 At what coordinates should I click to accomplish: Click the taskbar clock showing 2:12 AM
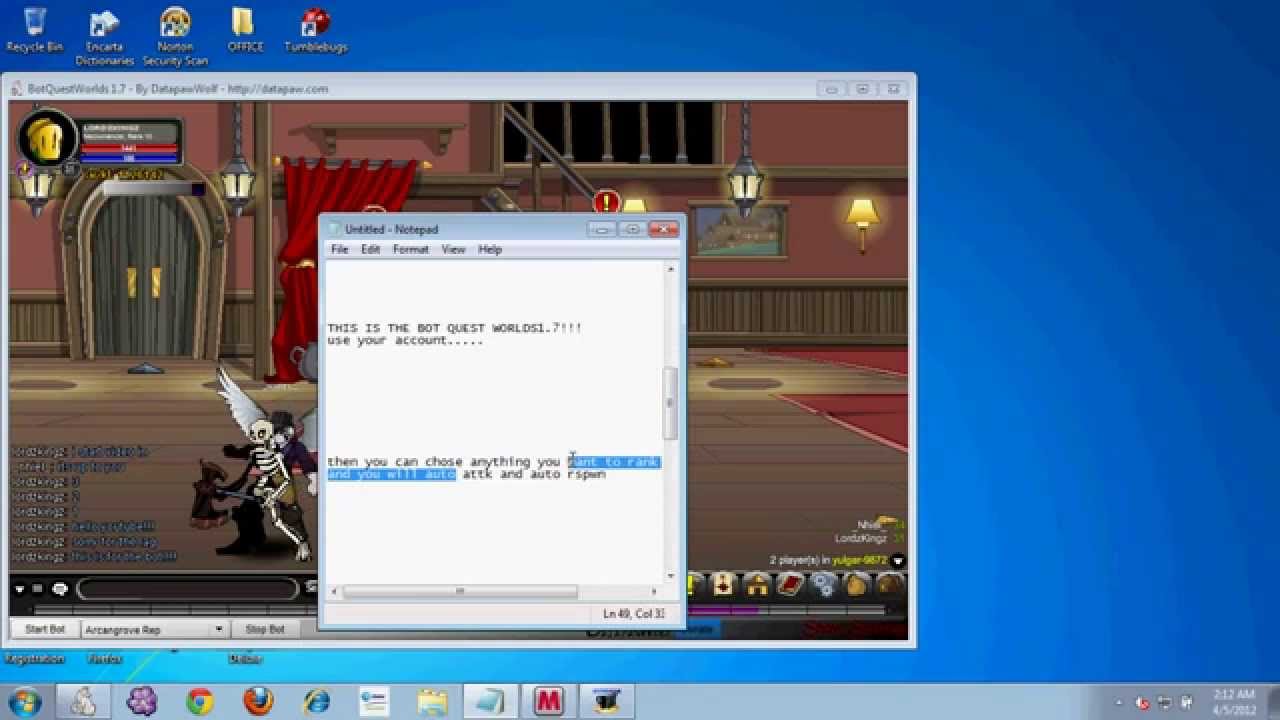coord(1233,701)
